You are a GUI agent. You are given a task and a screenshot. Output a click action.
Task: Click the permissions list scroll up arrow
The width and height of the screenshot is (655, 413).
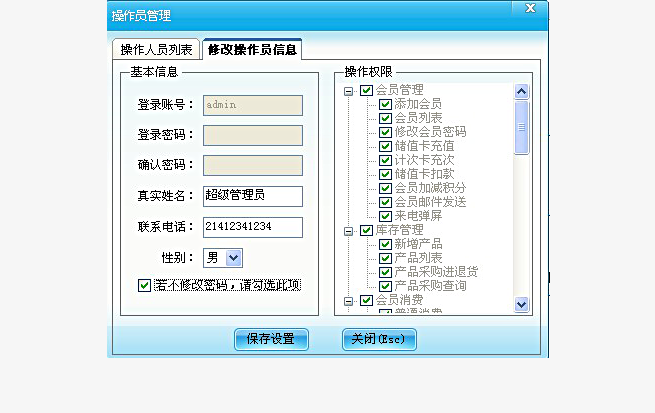(521, 91)
